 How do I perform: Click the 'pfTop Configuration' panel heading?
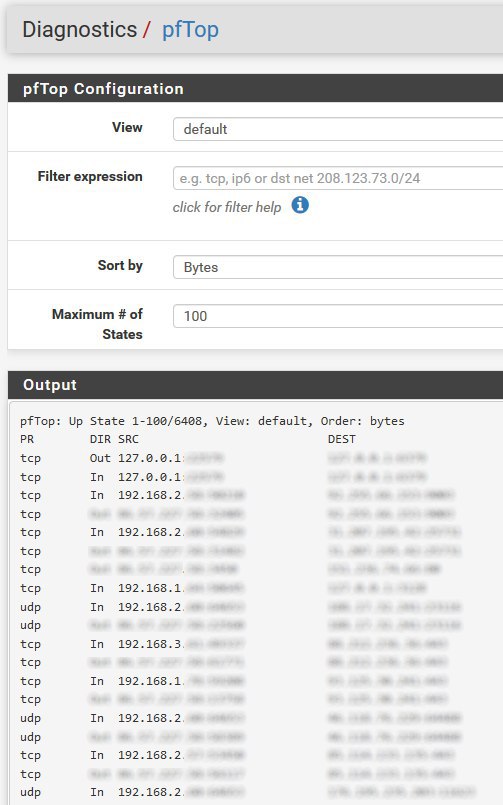(x=103, y=89)
